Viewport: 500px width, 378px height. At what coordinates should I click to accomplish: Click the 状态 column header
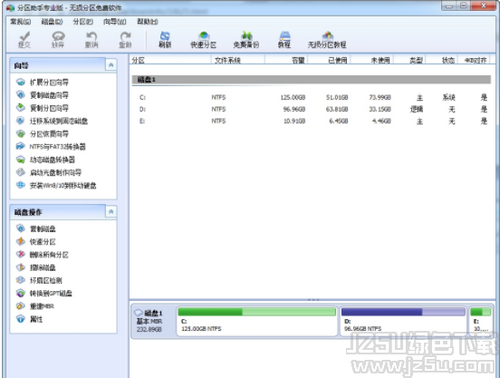coord(442,60)
